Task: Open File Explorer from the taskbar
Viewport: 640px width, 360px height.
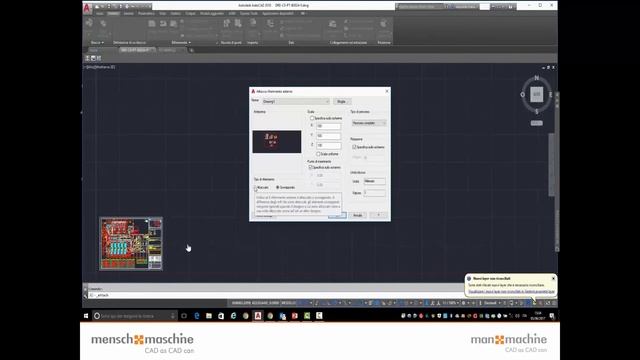Action: [x=209, y=316]
